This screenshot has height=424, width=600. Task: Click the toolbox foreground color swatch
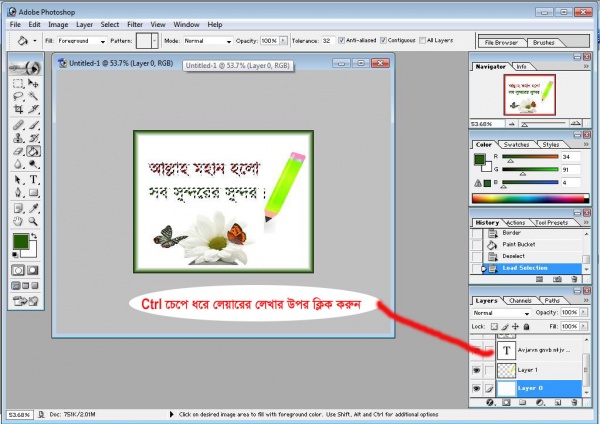[x=20, y=241]
